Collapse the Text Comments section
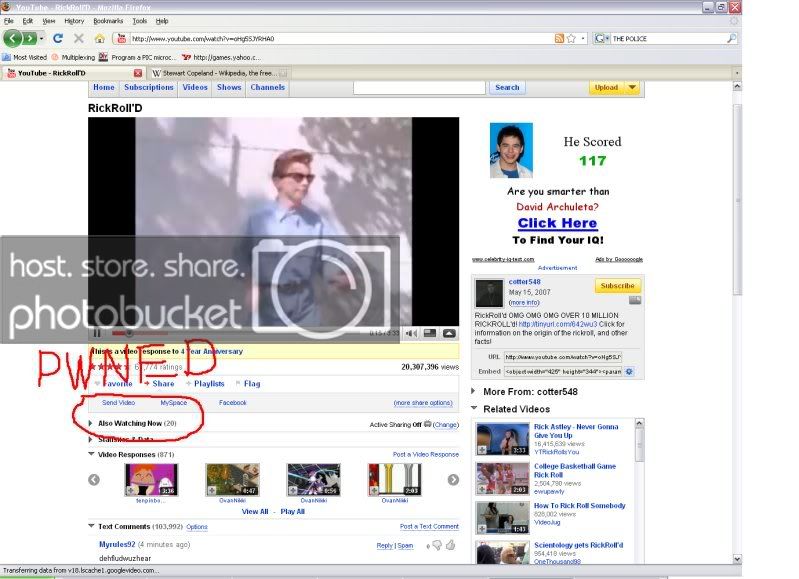The height and width of the screenshot is (579, 799). pyautogui.click(x=91, y=525)
